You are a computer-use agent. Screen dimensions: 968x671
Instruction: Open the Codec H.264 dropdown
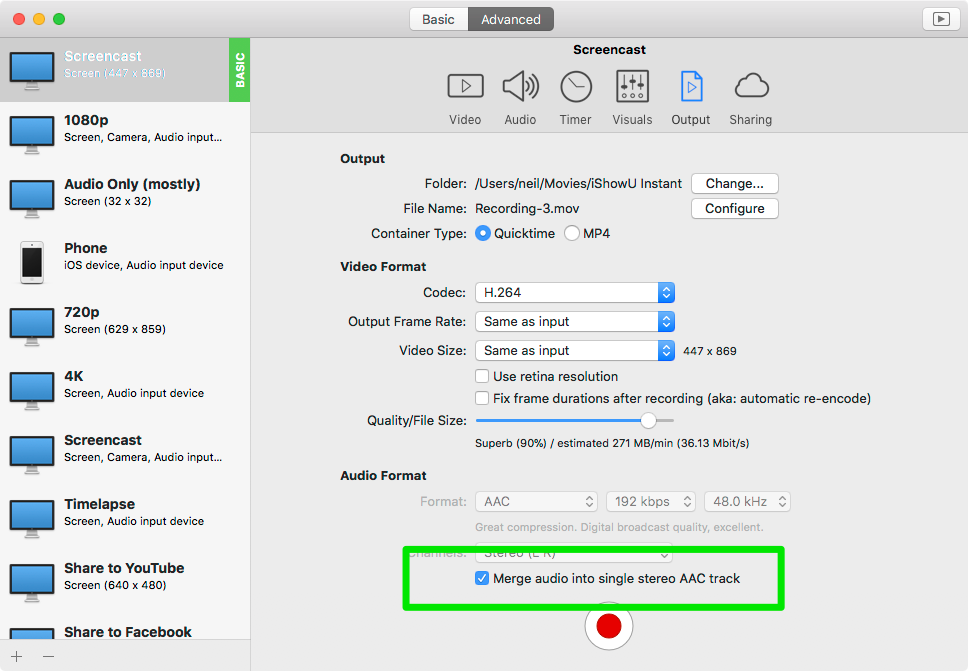tap(574, 293)
